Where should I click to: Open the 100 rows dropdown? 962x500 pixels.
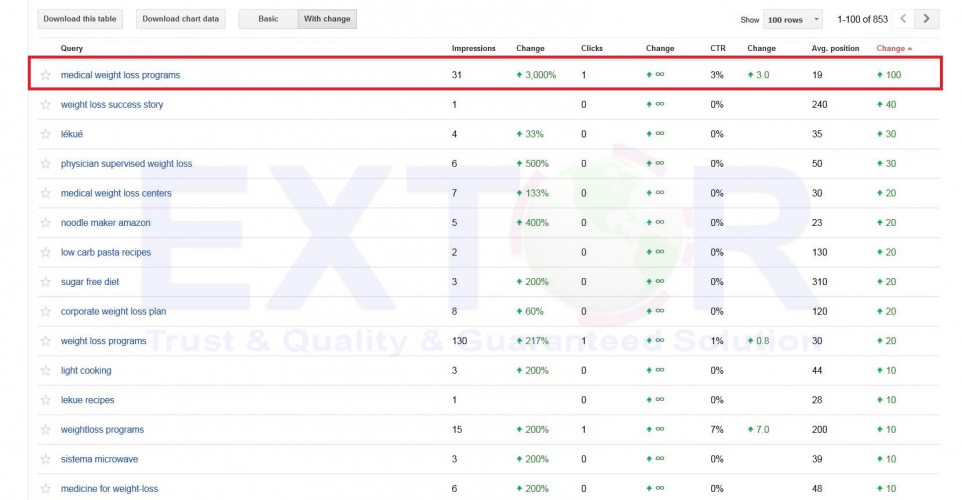tap(792, 19)
